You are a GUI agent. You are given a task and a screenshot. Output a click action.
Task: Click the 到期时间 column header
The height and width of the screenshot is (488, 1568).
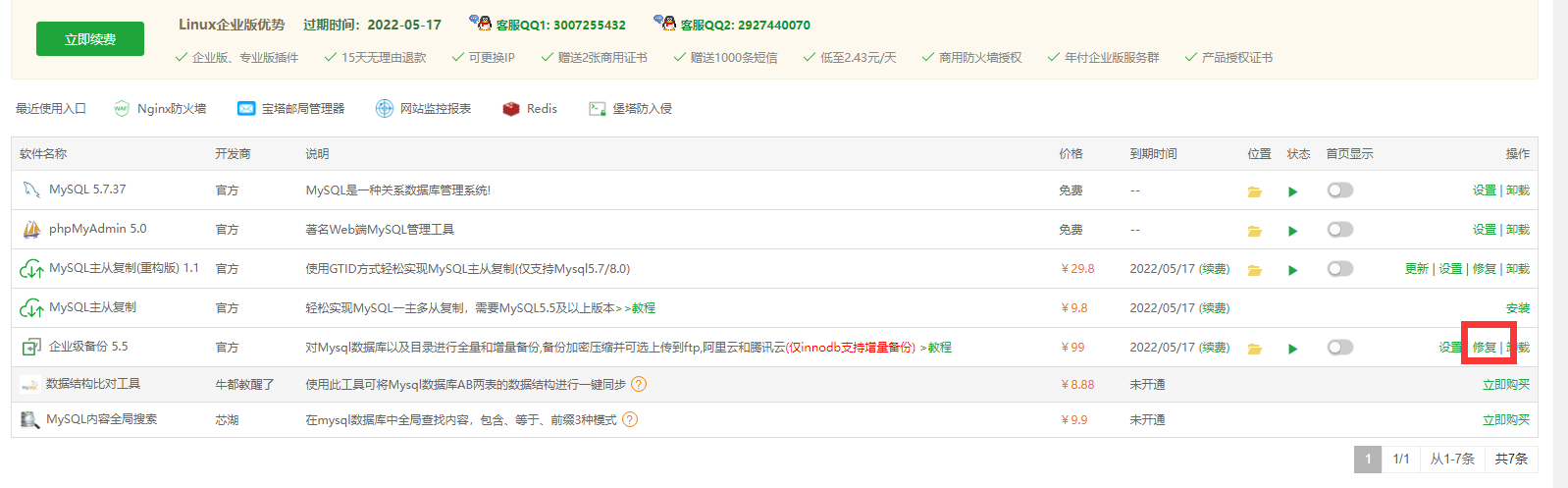[1153, 154]
